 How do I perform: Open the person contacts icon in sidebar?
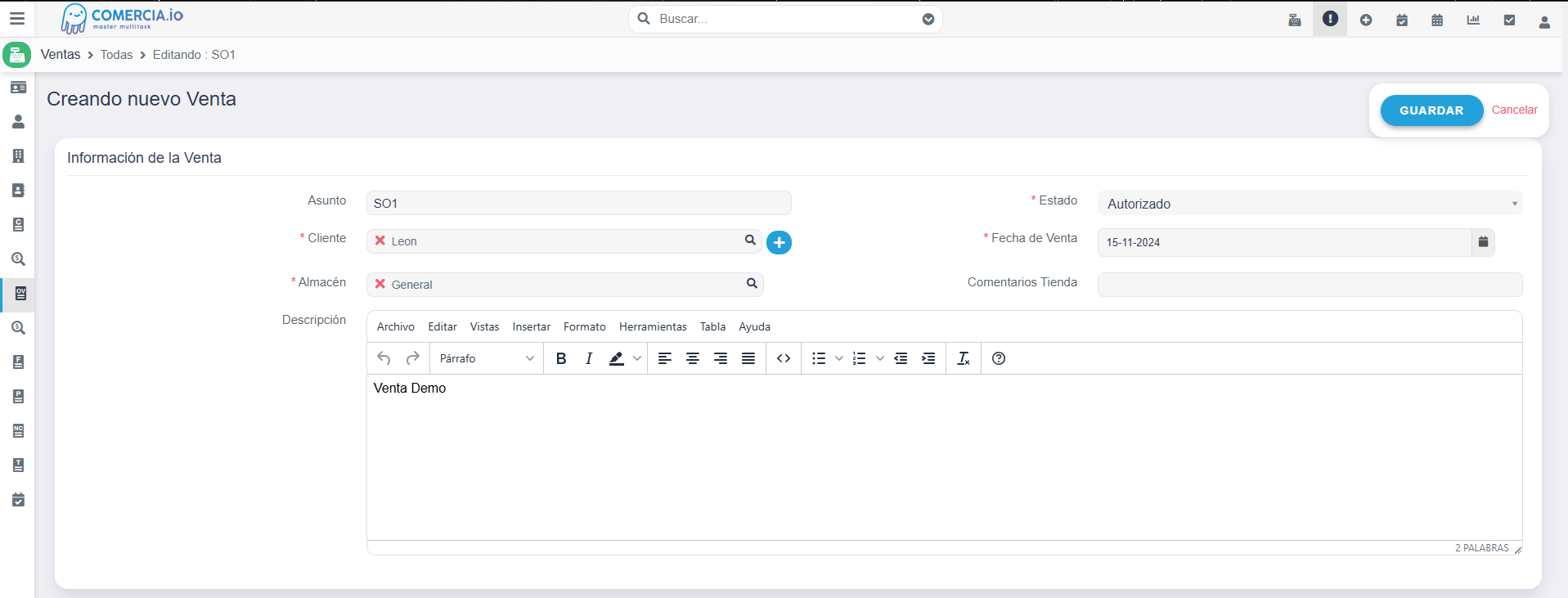click(x=18, y=122)
